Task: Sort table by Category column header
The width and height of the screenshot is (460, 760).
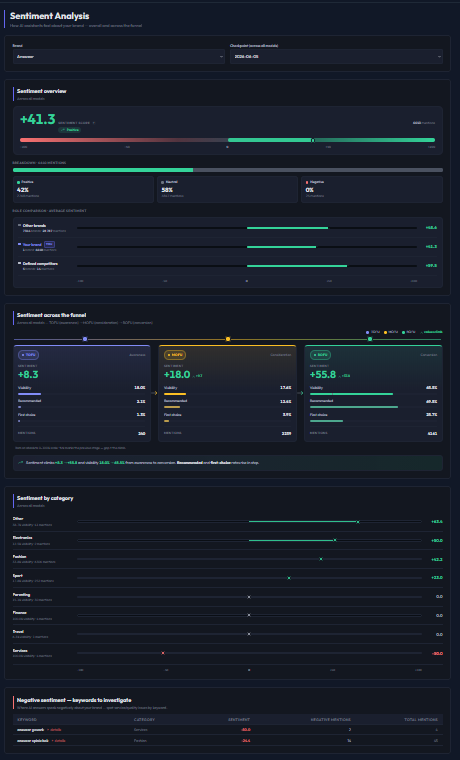Action: 144,719
